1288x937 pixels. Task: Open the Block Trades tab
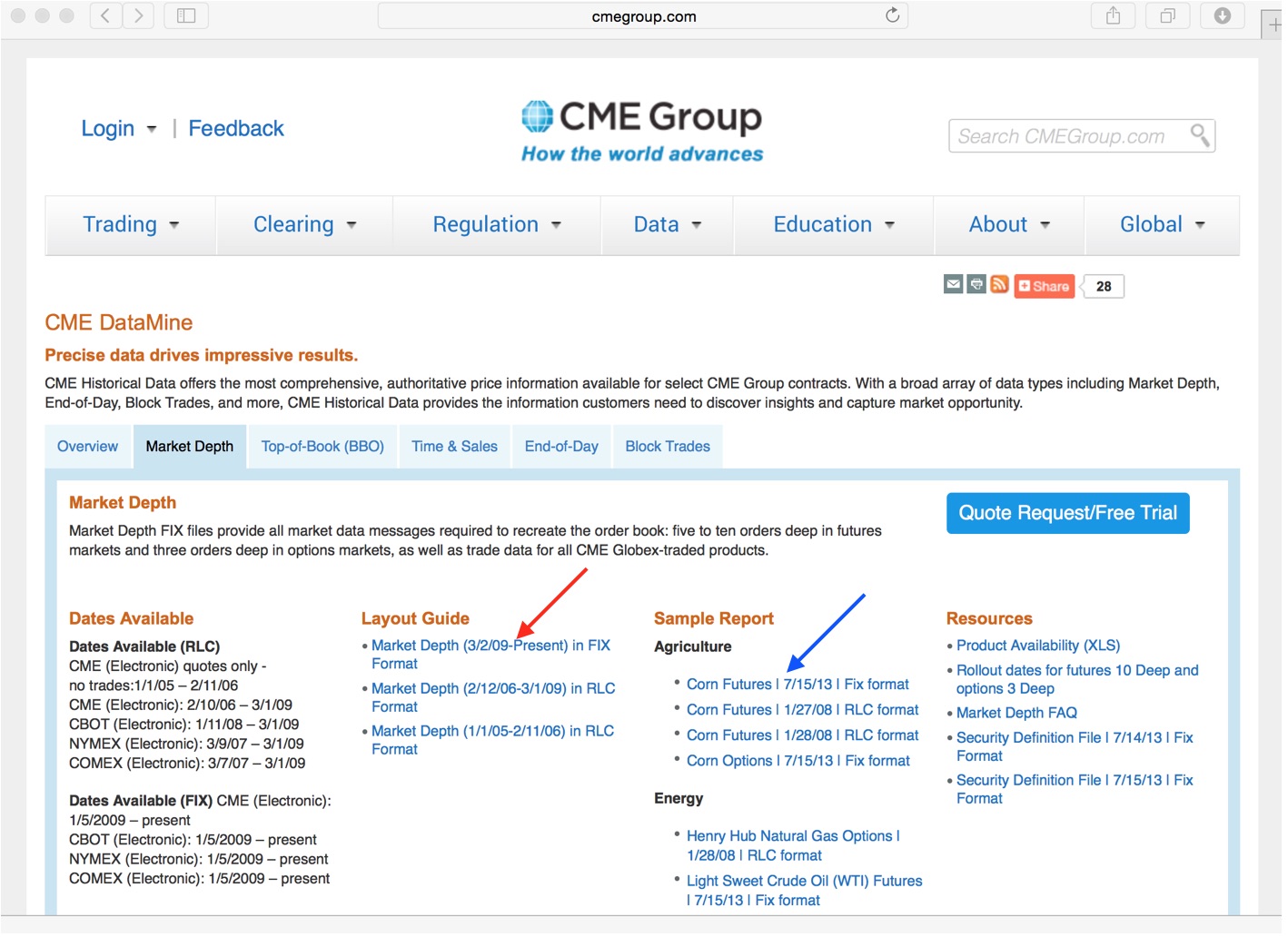tap(668, 447)
